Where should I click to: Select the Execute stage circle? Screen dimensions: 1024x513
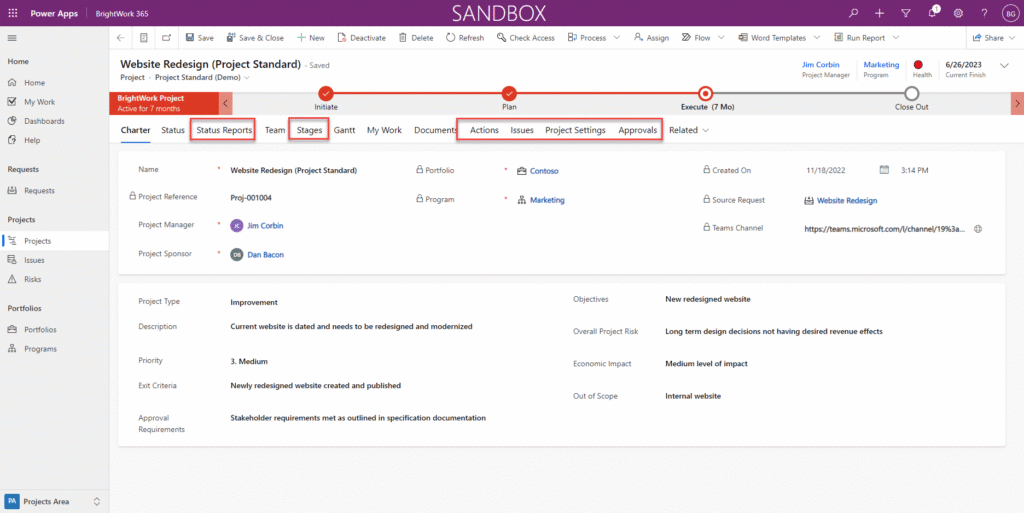click(706, 93)
